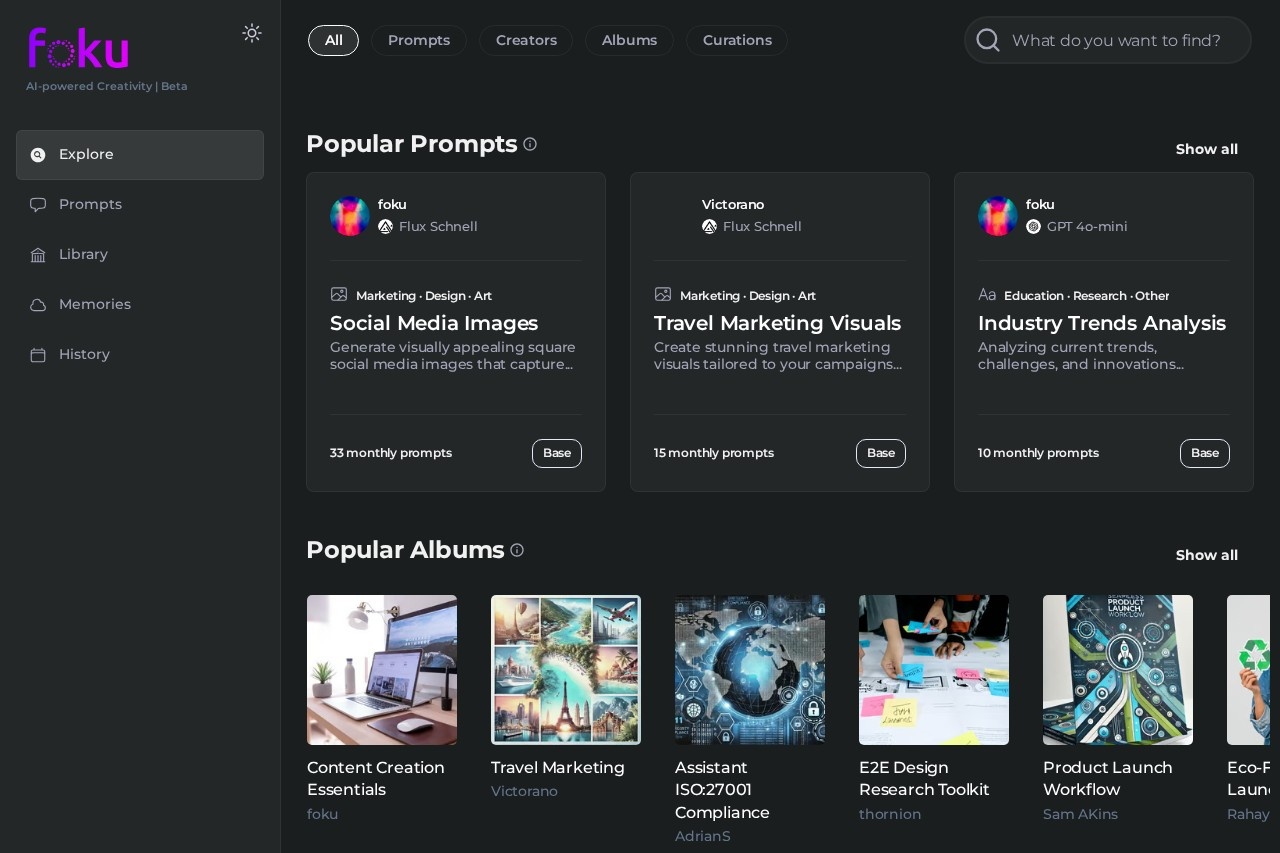Click Show all for Popular Prompts

tap(1206, 149)
